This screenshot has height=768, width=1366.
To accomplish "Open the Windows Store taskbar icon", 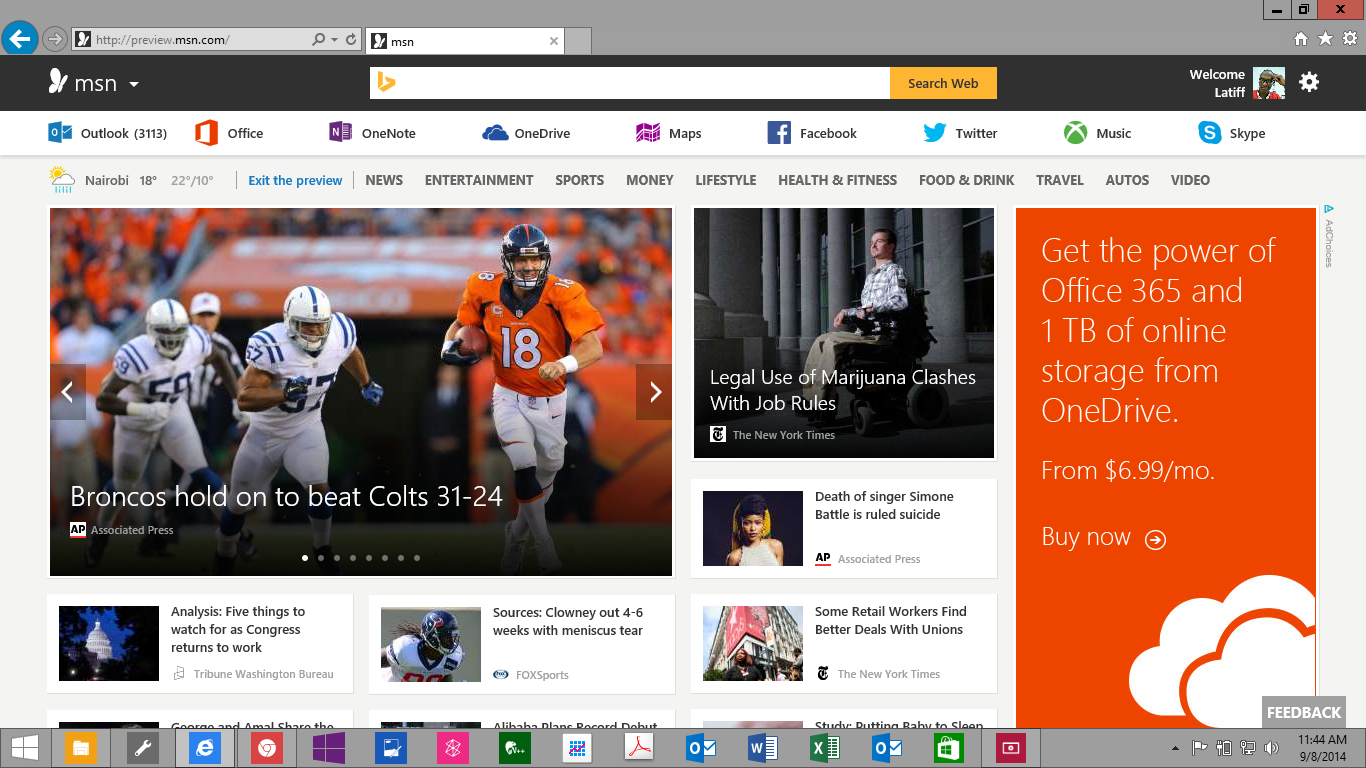I will pyautogui.click(x=948, y=747).
